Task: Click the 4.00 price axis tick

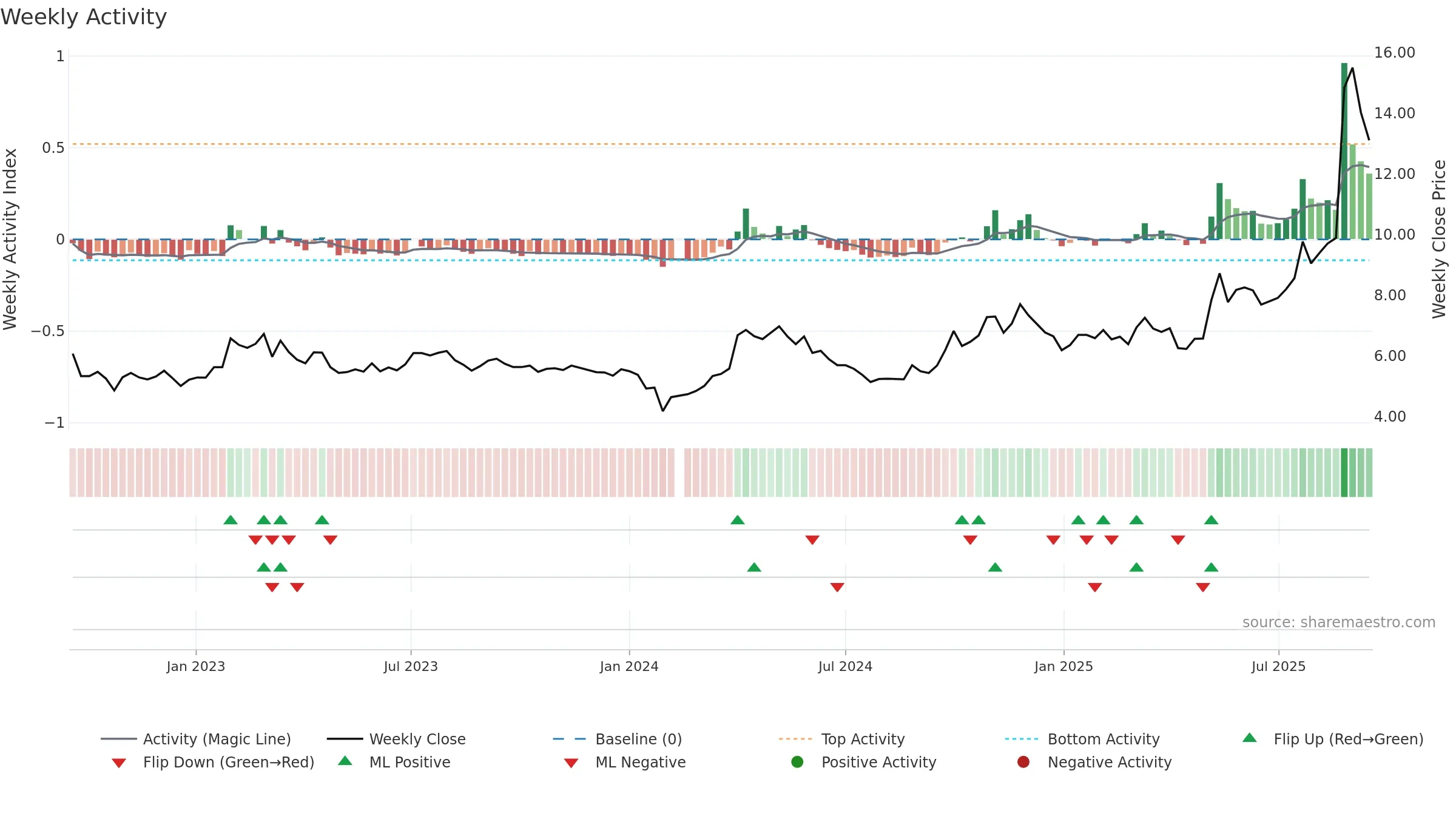Action: (1390, 417)
